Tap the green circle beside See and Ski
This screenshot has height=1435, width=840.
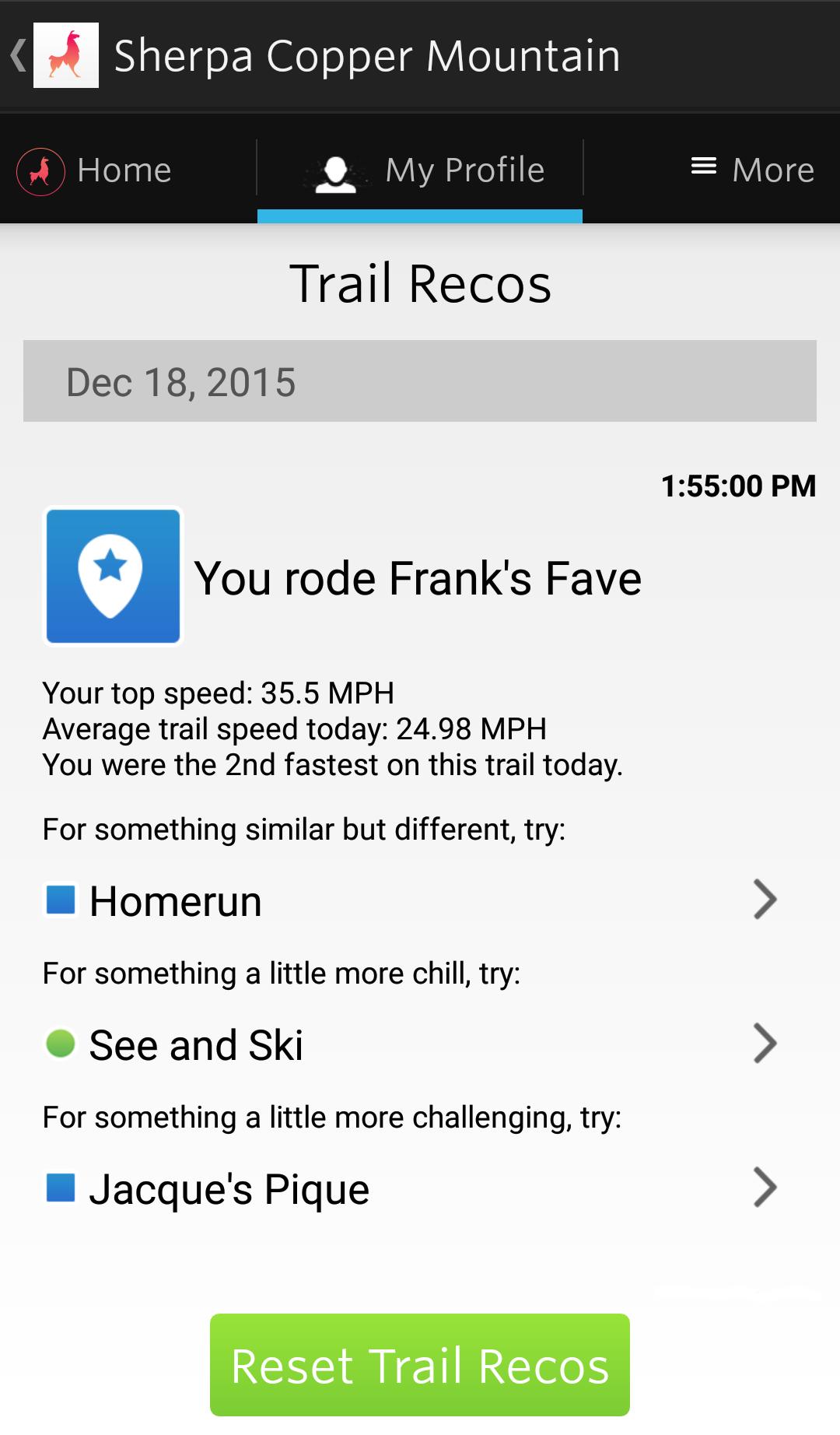click(x=61, y=1044)
